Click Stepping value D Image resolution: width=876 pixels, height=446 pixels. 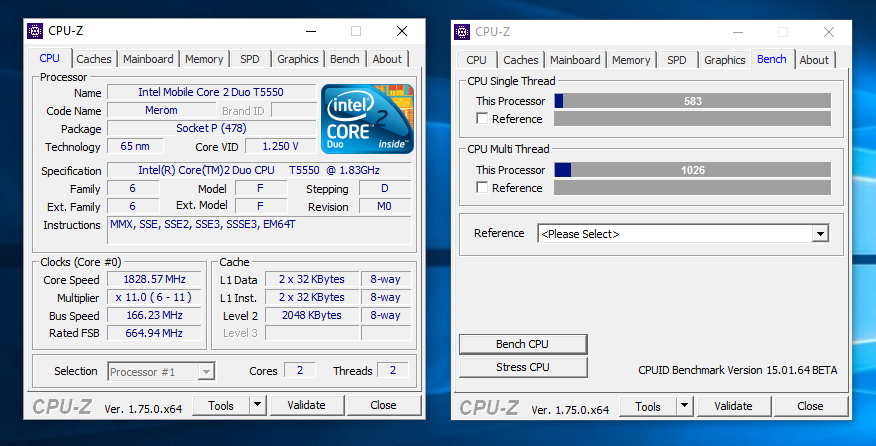pyautogui.click(x=384, y=188)
